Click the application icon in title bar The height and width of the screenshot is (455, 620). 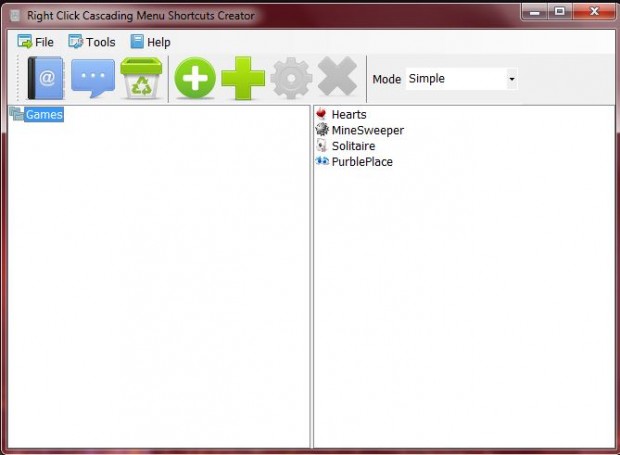[15, 15]
